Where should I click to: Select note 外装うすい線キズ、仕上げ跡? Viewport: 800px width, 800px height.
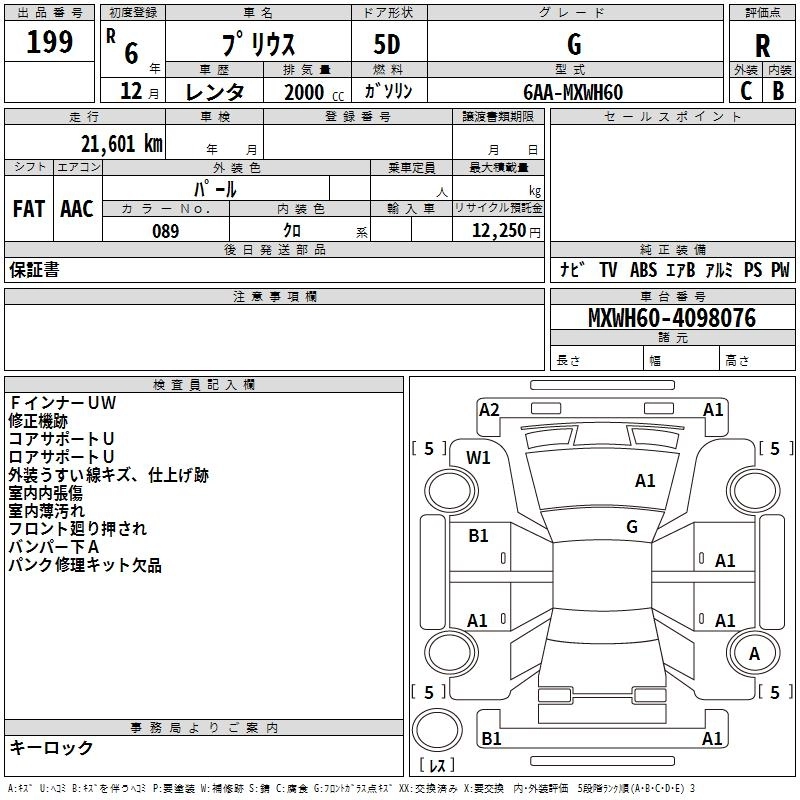[109, 475]
